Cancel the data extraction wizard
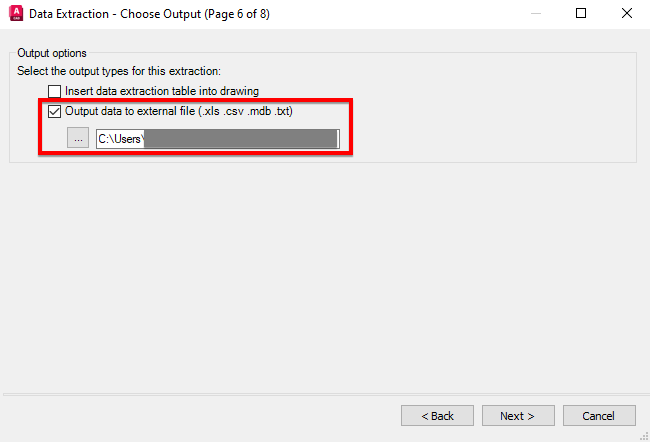The width and height of the screenshot is (650, 442). coord(599,415)
